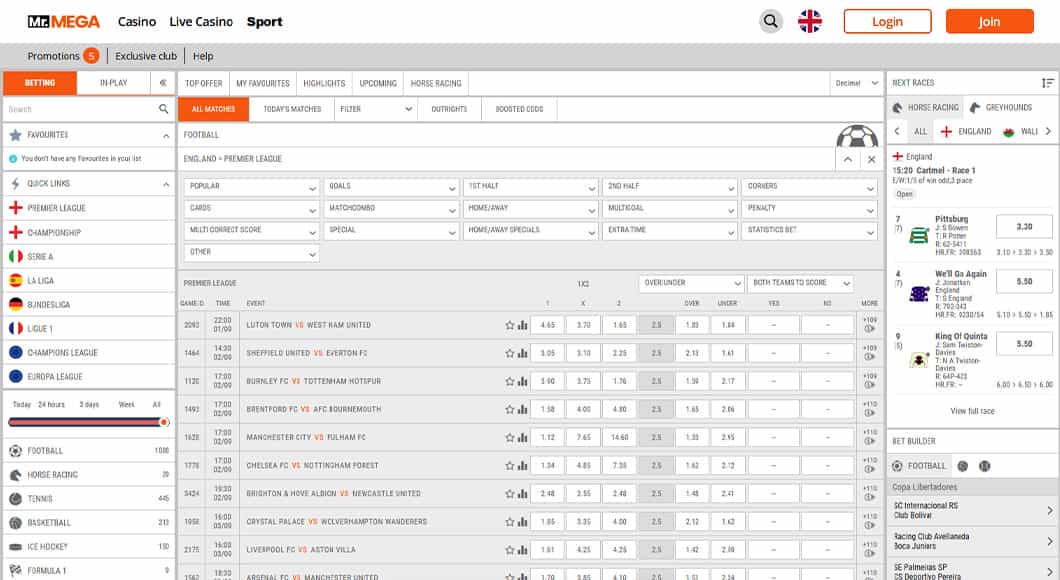Open the Highlights tab
This screenshot has width=1060, height=580.
[324, 83]
